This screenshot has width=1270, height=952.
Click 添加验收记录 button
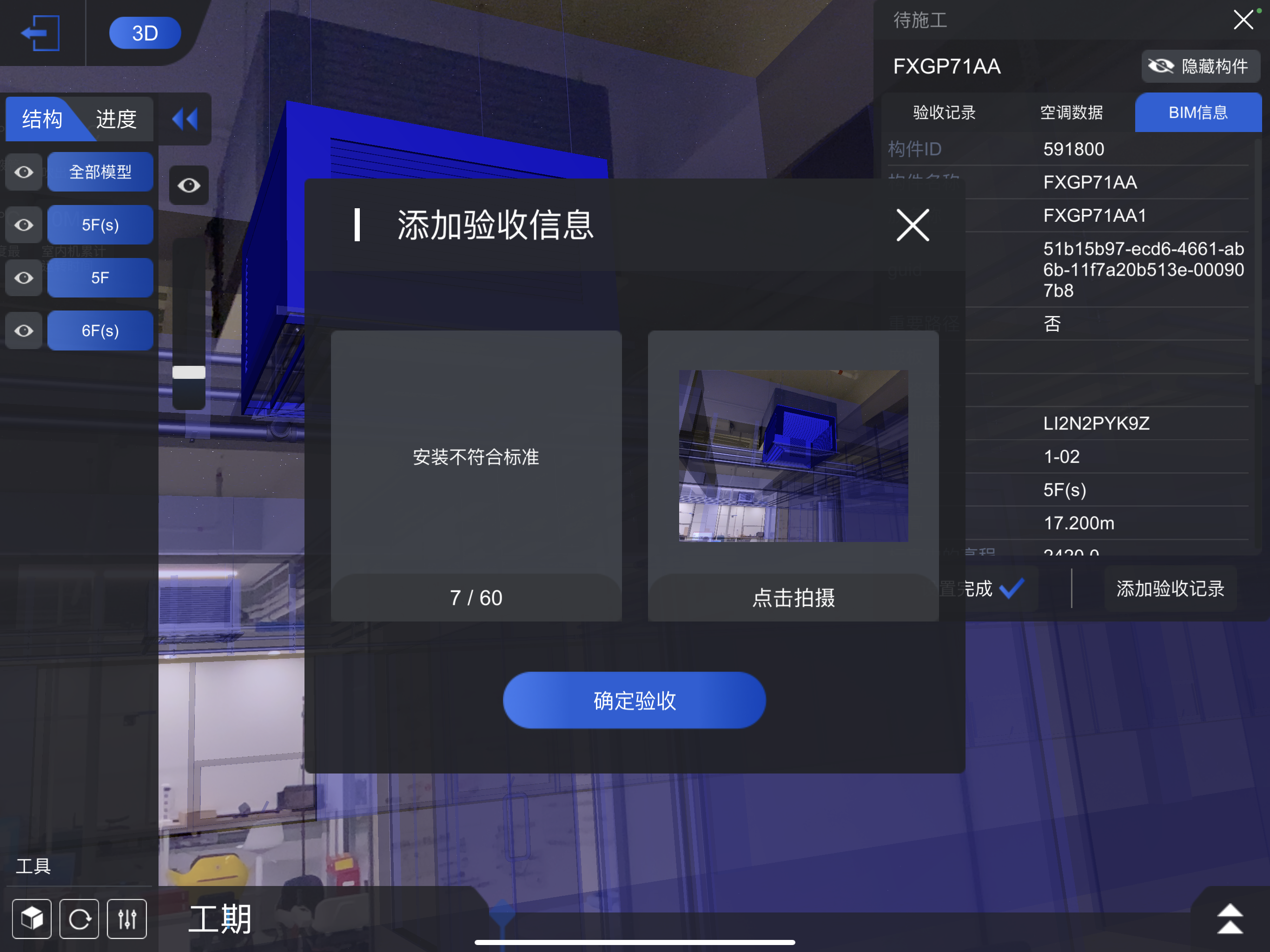[x=1170, y=588]
